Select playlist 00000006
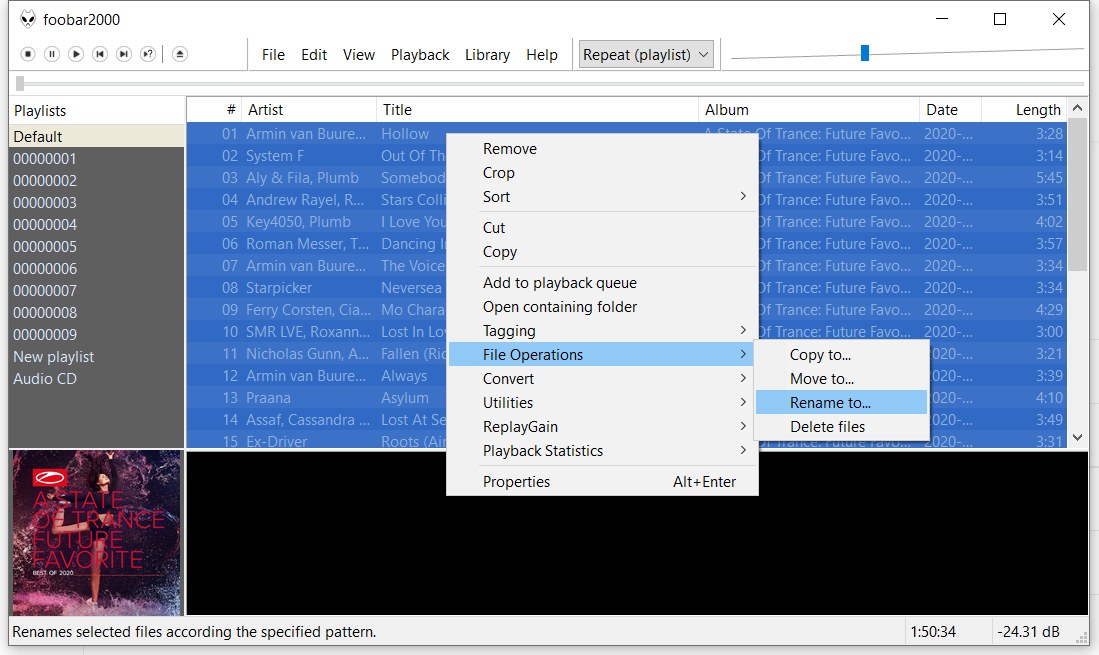The height and width of the screenshot is (655, 1099). [x=96, y=268]
